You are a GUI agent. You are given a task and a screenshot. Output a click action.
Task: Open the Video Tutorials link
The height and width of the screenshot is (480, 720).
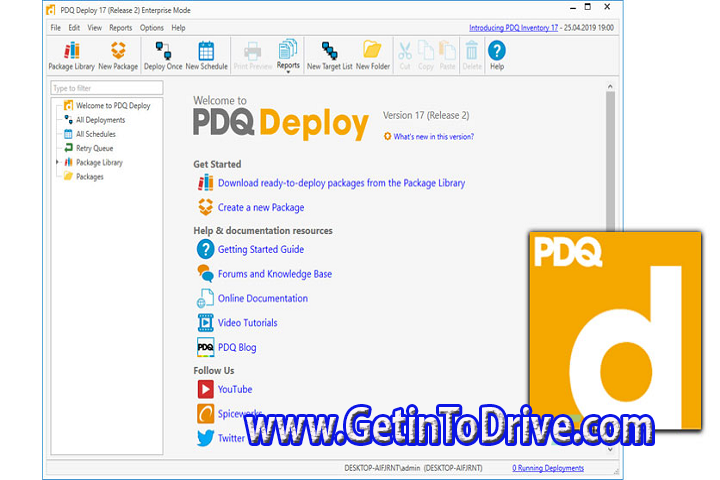pyautogui.click(x=248, y=322)
